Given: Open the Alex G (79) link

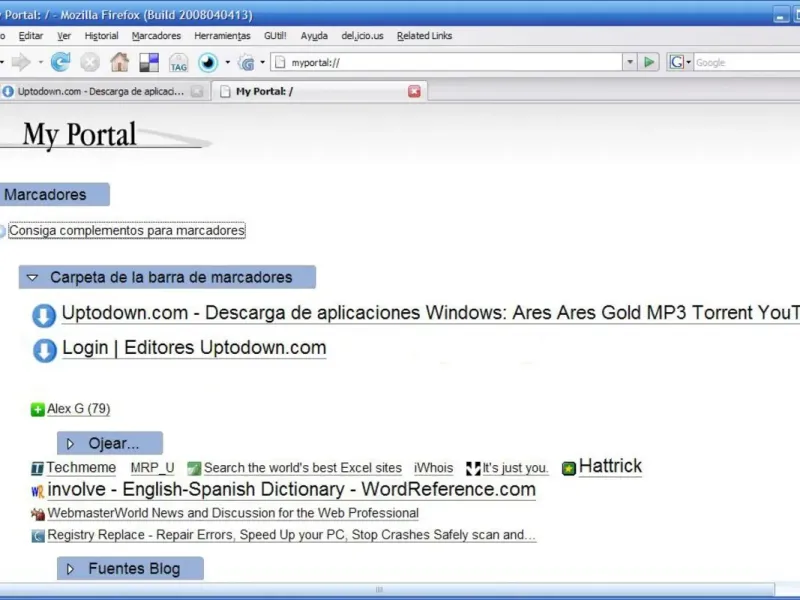Looking at the screenshot, I should (x=79, y=409).
